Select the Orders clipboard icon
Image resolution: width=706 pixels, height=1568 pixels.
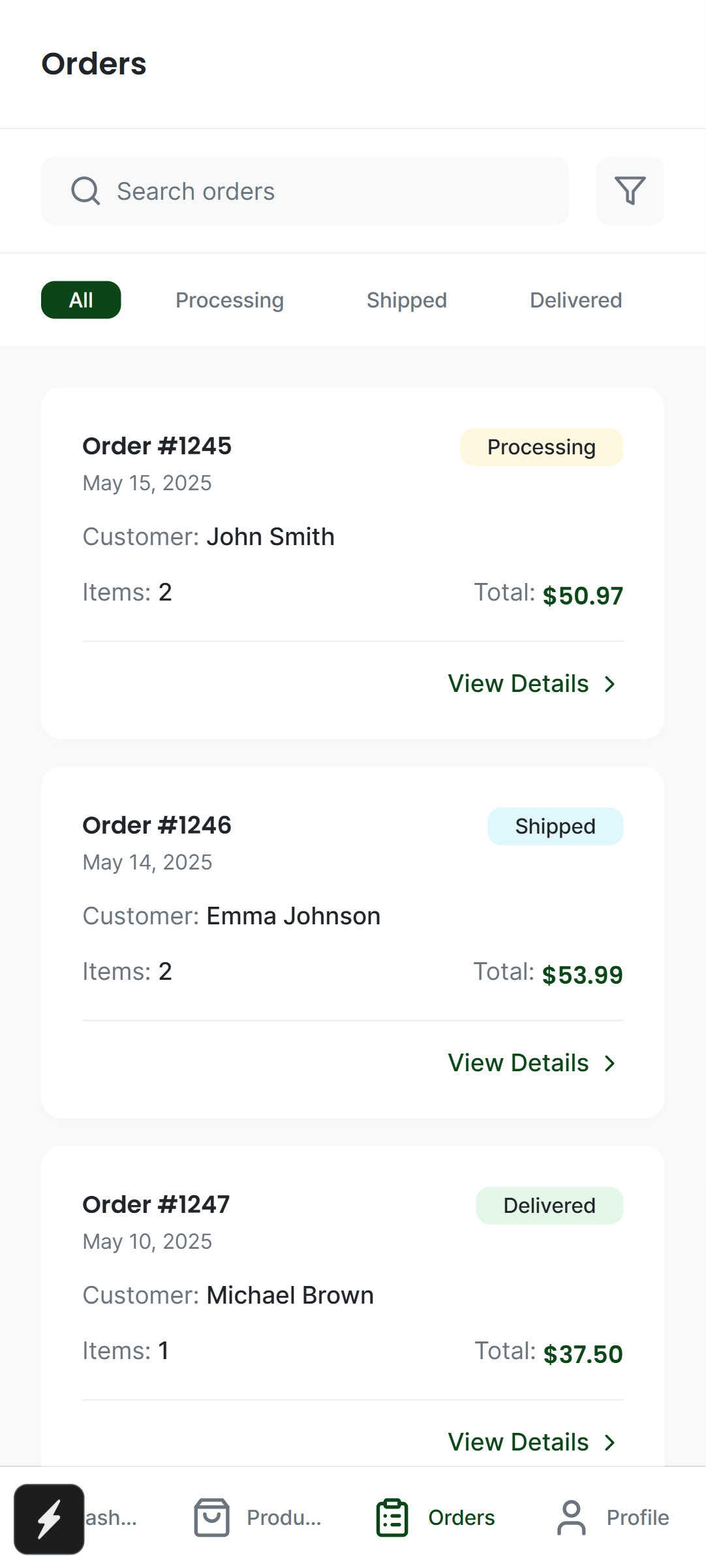point(392,1518)
